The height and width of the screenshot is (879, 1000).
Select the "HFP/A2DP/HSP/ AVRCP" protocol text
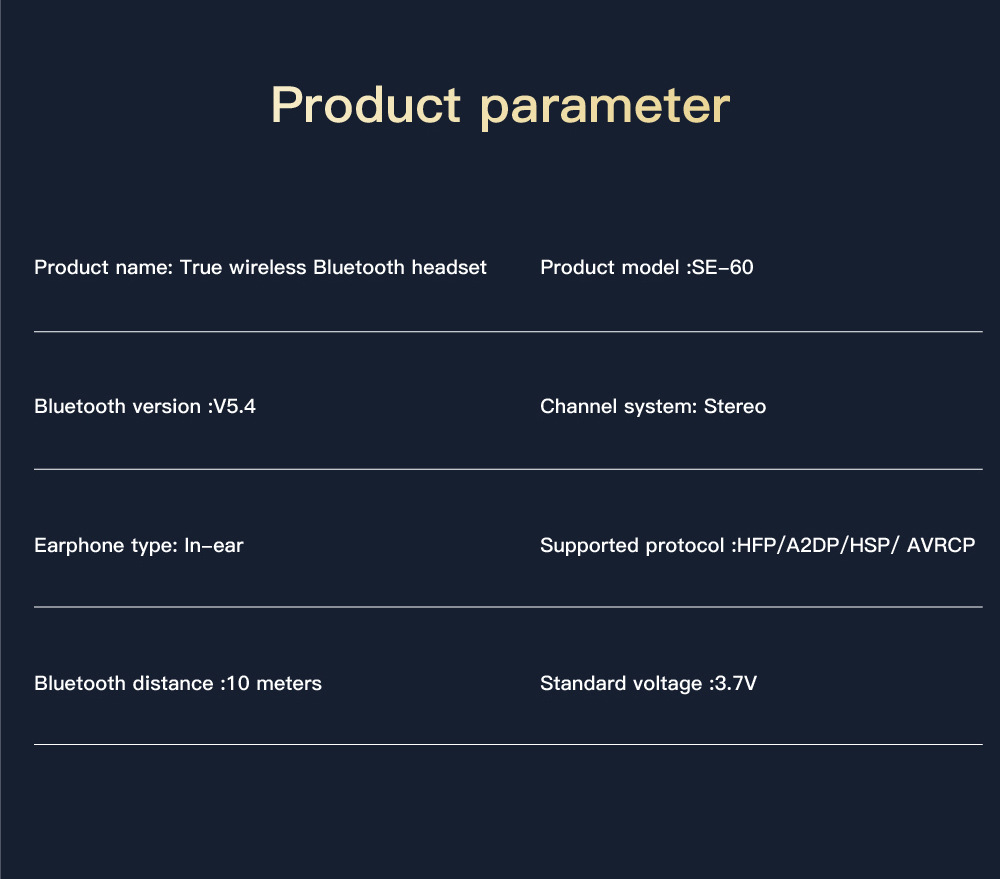click(855, 545)
